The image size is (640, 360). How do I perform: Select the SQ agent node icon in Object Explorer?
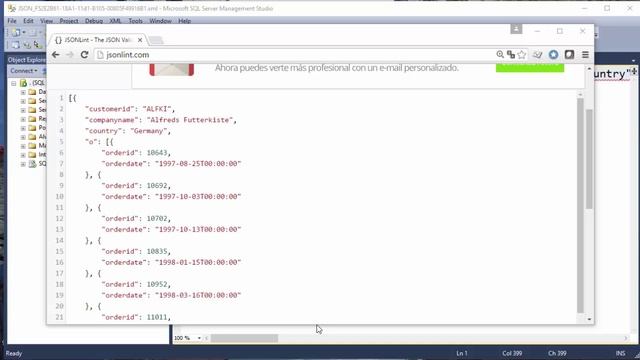(x=33, y=164)
